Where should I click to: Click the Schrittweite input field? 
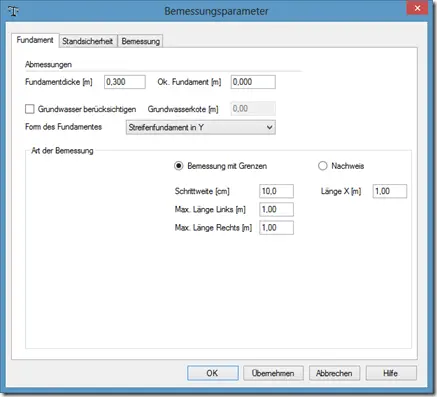276,191
